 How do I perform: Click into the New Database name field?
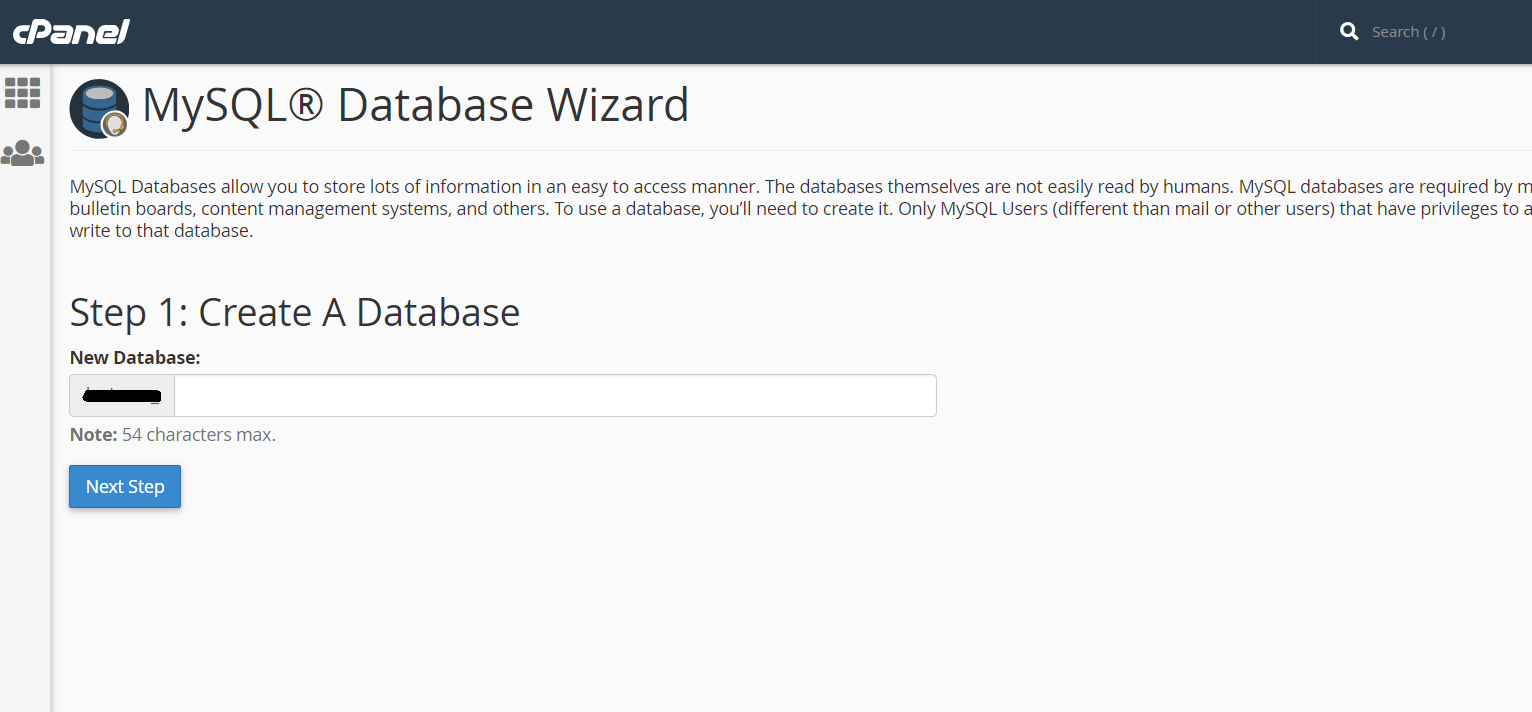(555, 396)
